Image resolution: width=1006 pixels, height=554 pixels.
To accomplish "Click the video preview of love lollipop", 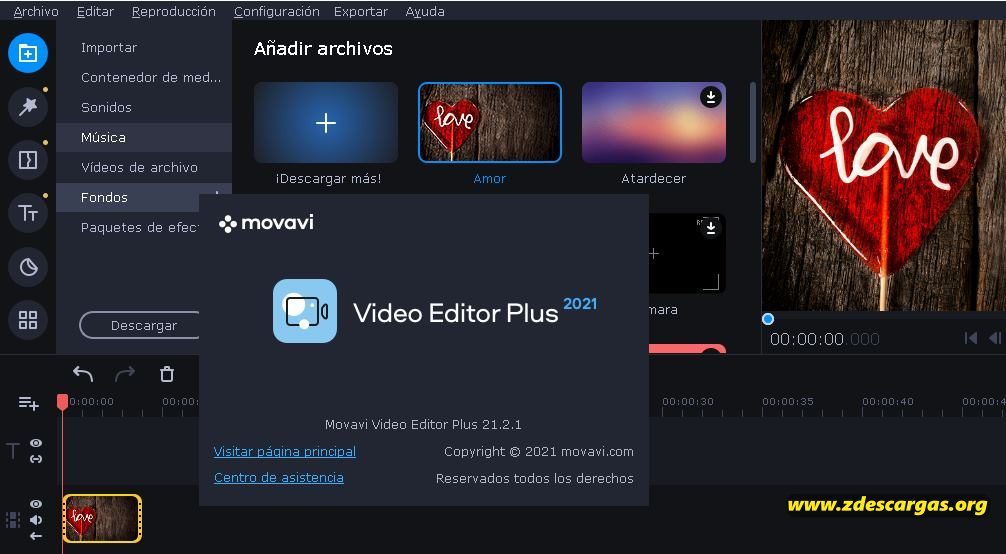I will click(x=883, y=166).
